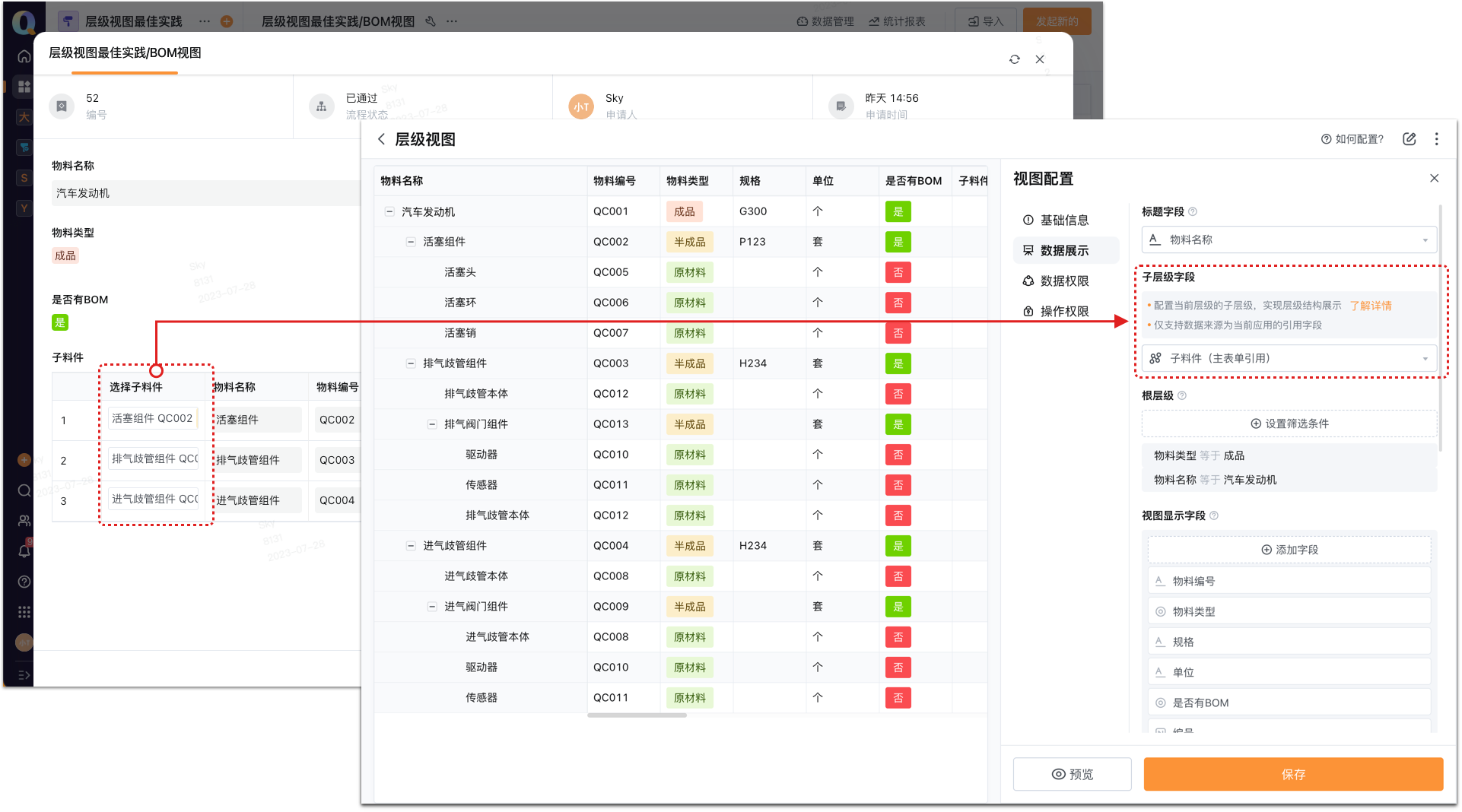Click help icon next to 标题字段
Image resolution: width=1462 pixels, height=812 pixels.
click(1193, 211)
